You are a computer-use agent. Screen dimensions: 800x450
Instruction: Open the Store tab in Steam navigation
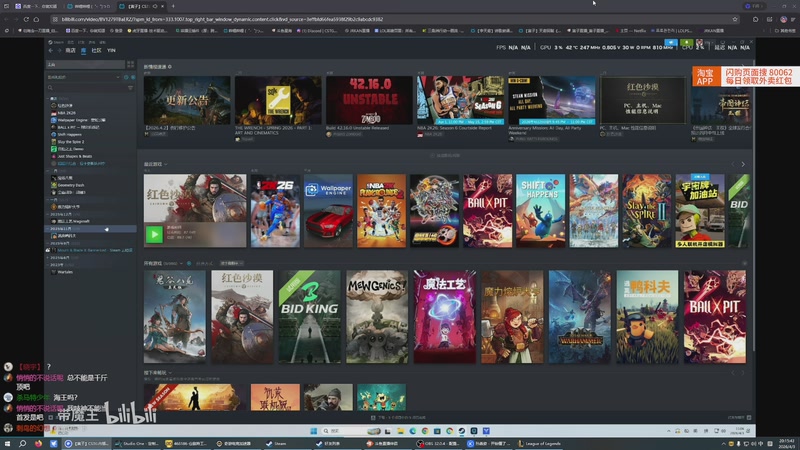pos(70,50)
